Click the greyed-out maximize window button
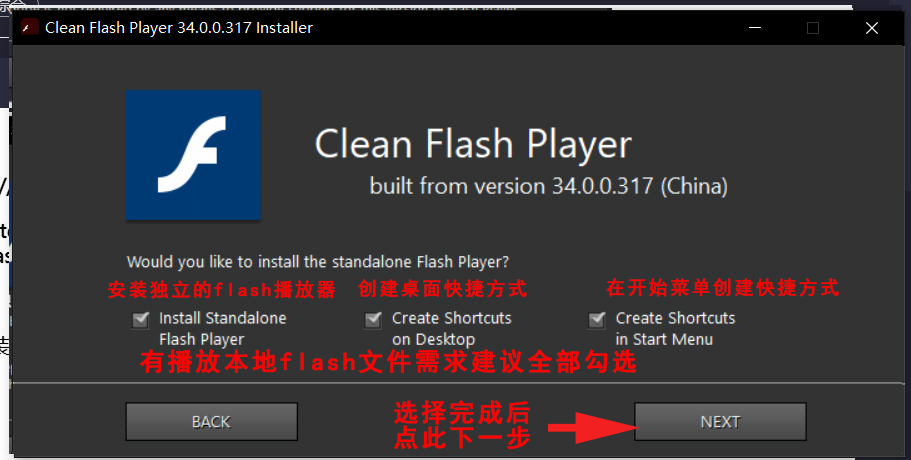This screenshot has height=460, width=911. (813, 28)
